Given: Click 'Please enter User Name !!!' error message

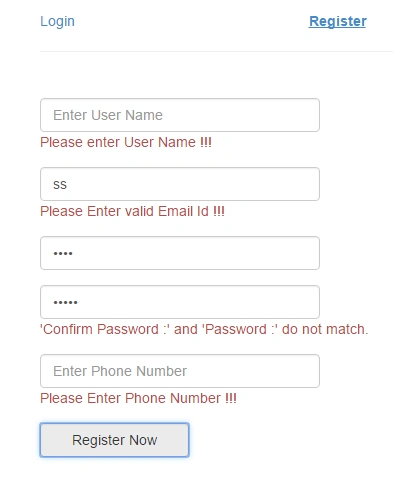Looking at the screenshot, I should (126, 142).
